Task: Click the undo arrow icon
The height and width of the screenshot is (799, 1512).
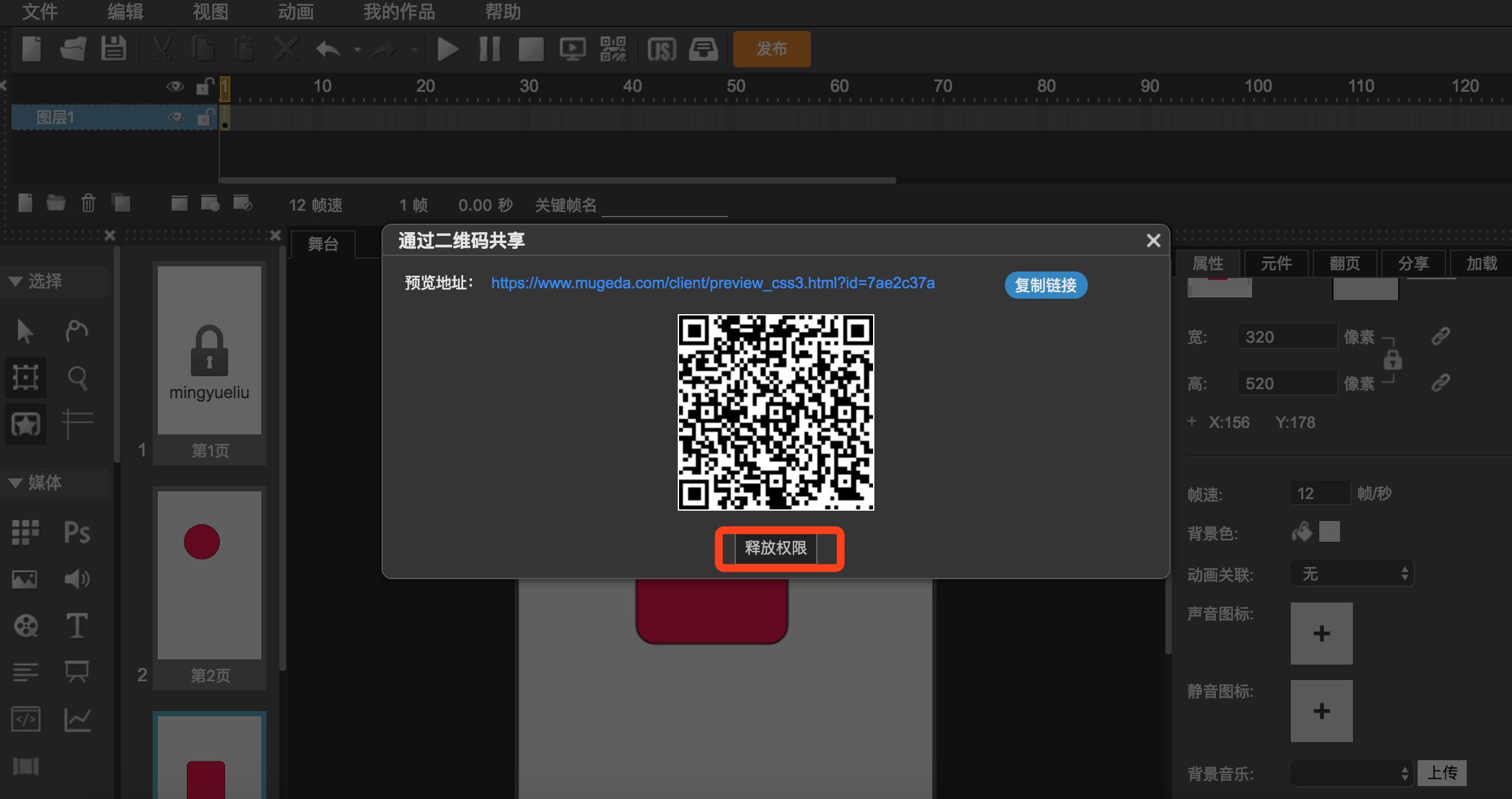Action: (x=329, y=49)
